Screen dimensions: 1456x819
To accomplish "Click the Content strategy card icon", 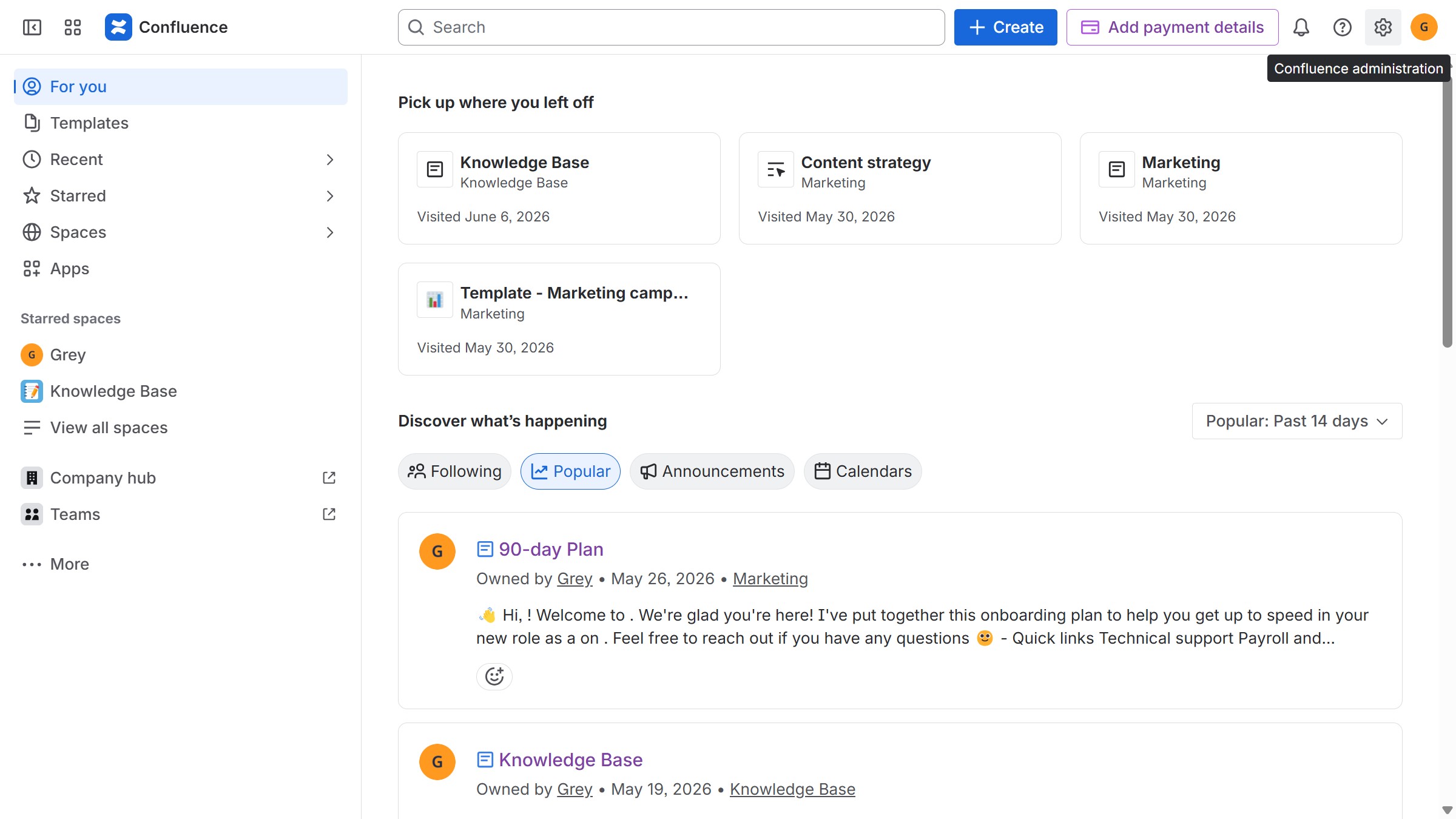I will pyautogui.click(x=776, y=169).
